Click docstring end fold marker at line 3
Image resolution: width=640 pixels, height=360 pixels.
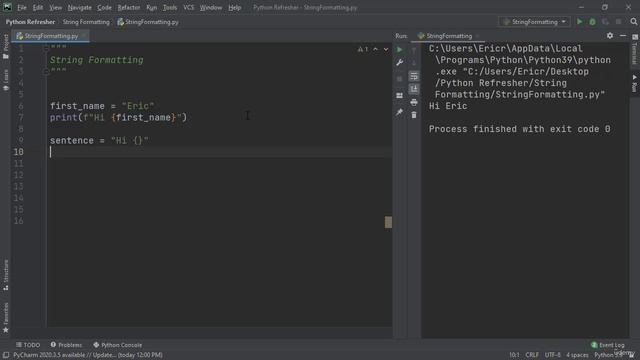[46, 72]
